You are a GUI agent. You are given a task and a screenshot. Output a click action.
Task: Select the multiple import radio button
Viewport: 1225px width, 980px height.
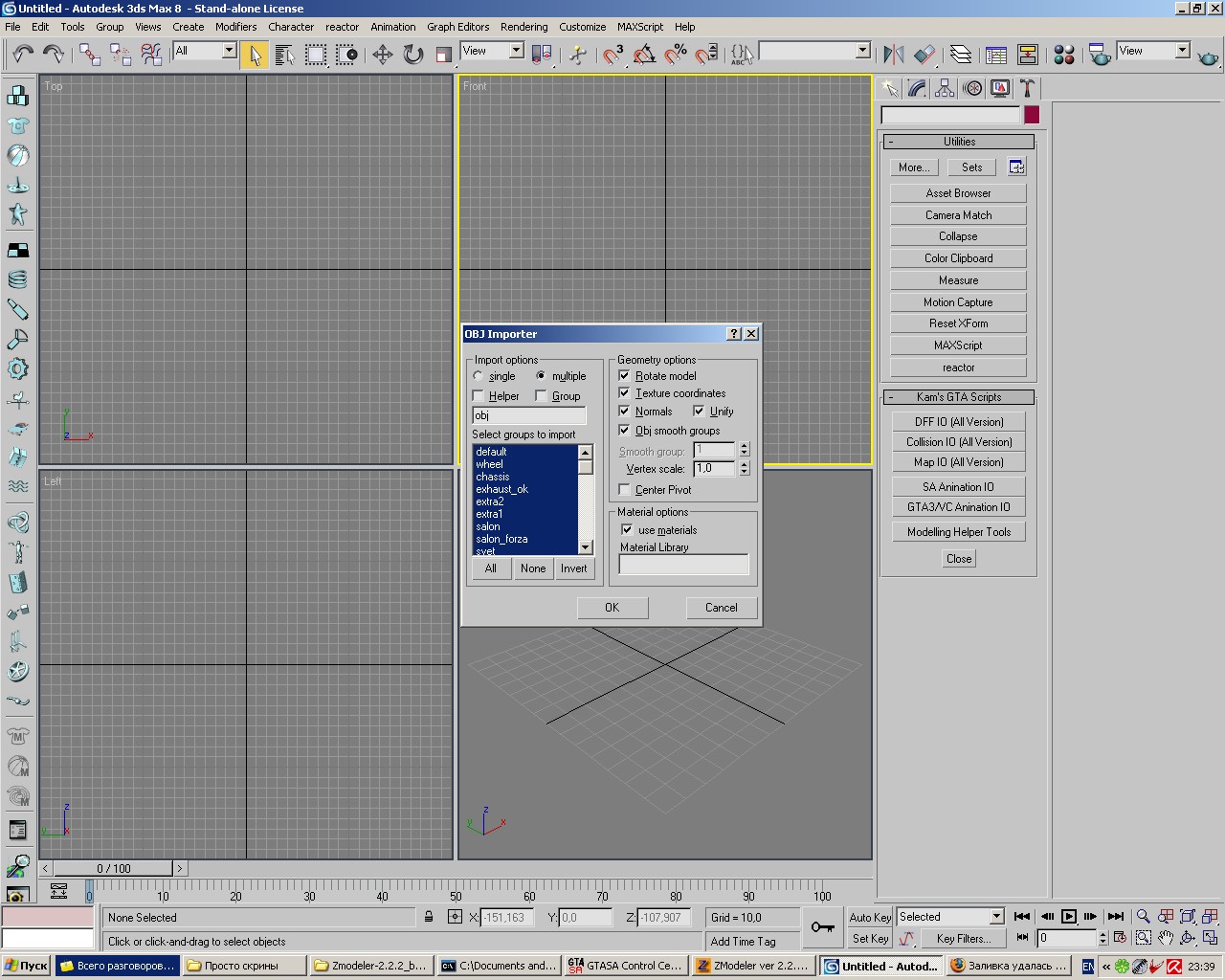click(541, 376)
